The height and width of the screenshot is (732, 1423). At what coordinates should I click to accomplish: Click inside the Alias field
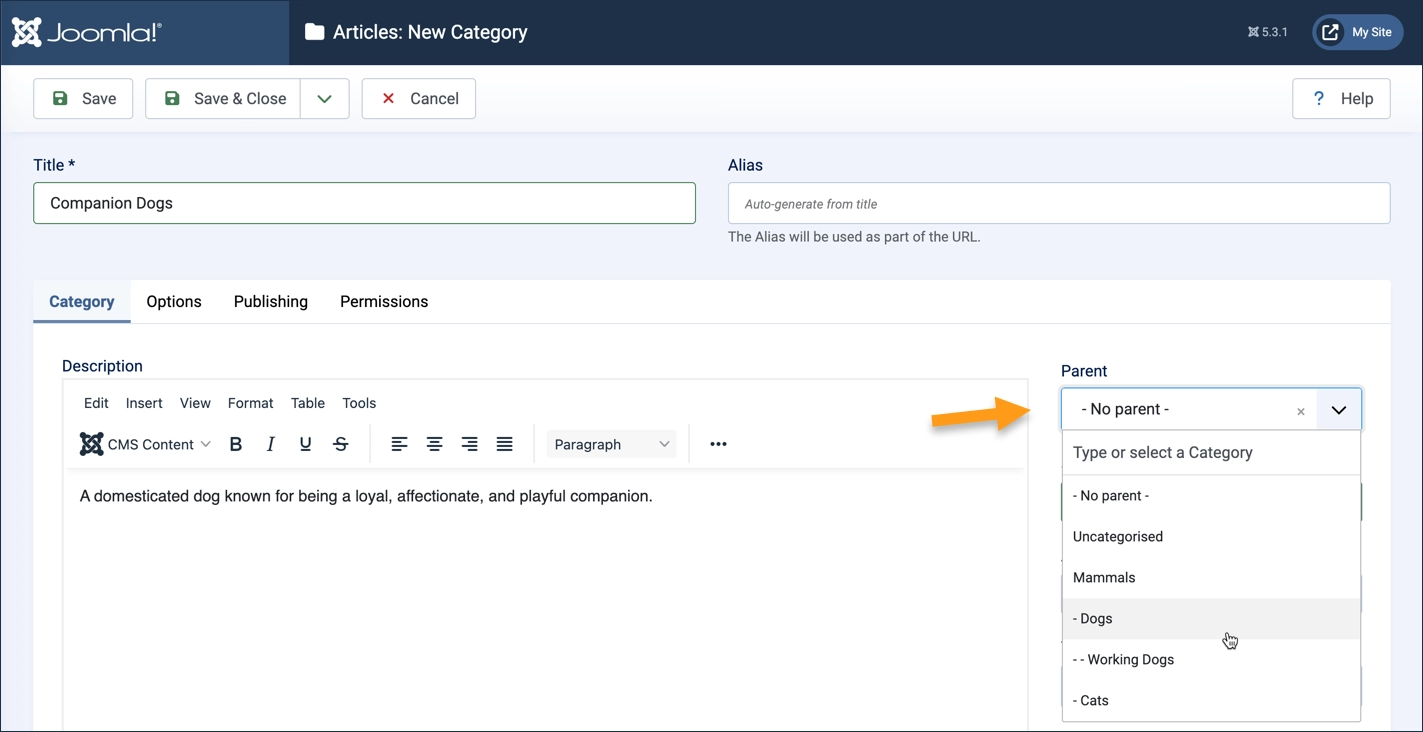[x=1058, y=203]
